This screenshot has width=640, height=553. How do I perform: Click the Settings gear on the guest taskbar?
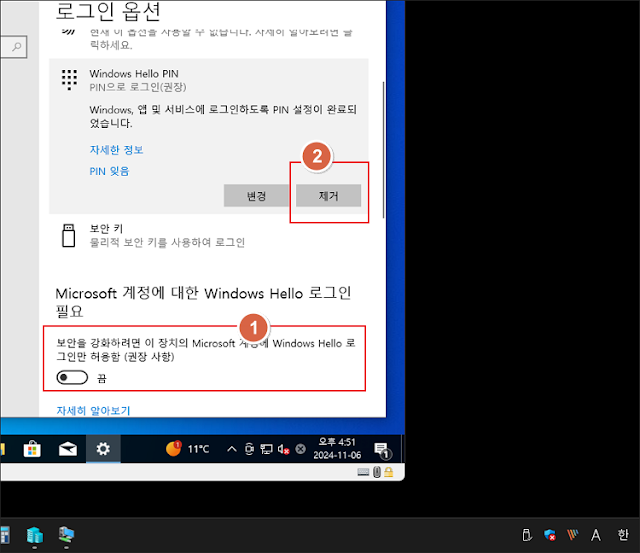(x=103, y=449)
